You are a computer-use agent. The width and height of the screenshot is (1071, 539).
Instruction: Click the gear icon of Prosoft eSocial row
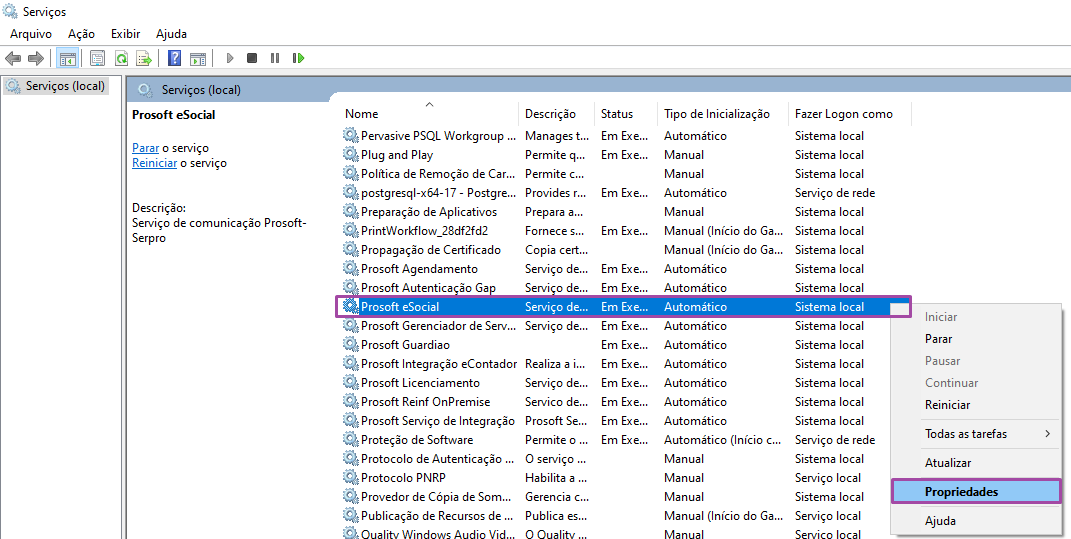[x=350, y=307]
